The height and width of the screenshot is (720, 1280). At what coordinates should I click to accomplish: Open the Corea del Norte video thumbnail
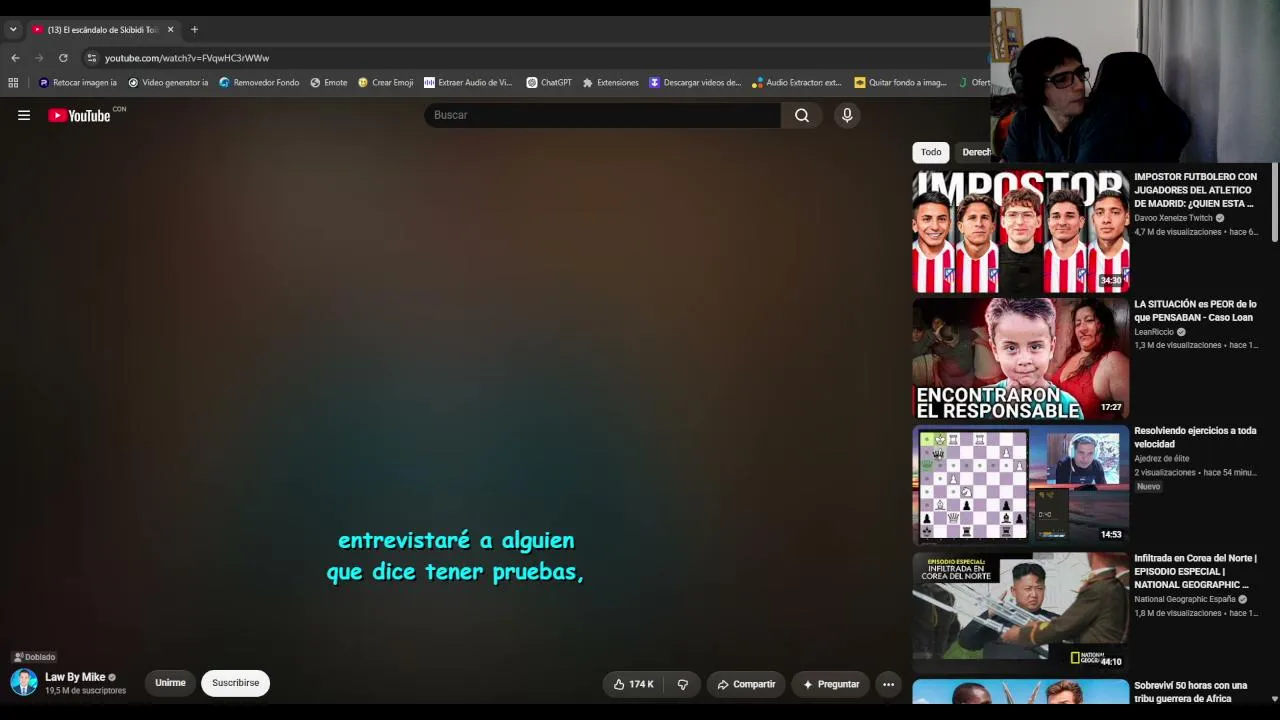click(x=1020, y=612)
